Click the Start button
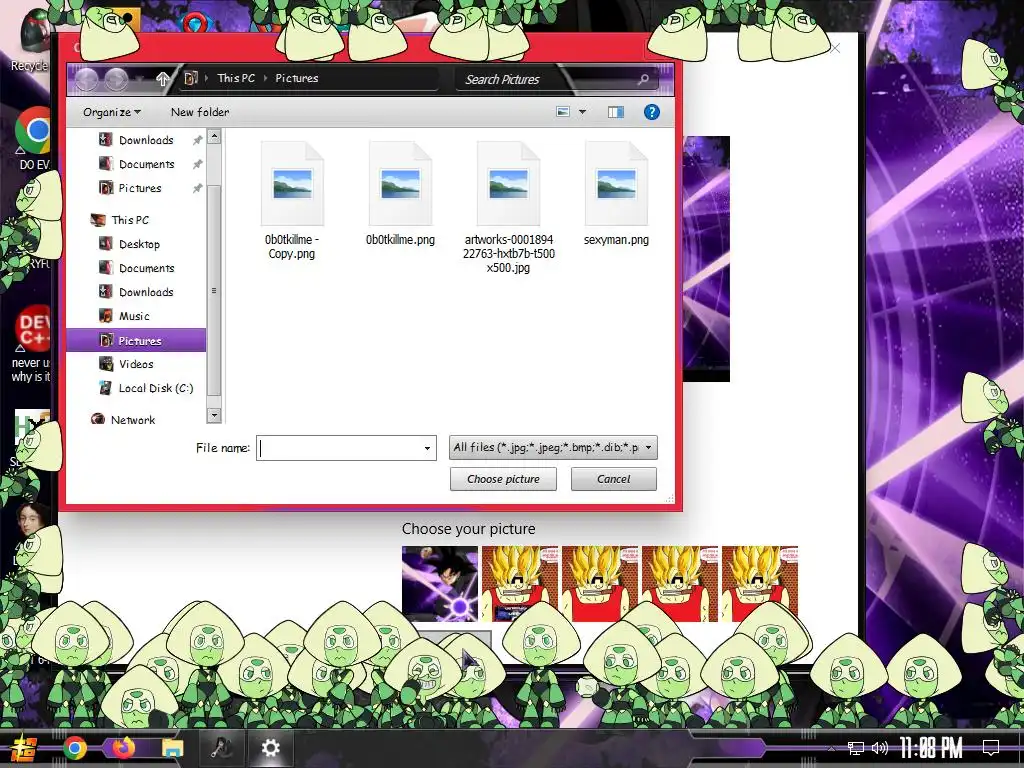The image size is (1024, 768). 25,748
